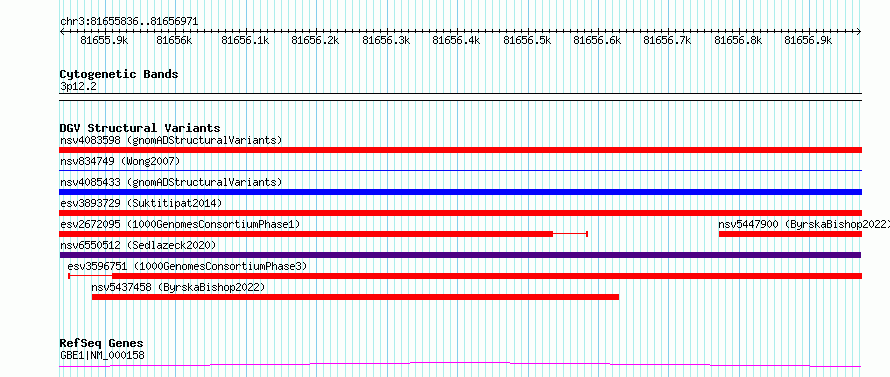The image size is (890, 377).
Task: Click ruler position 81656.7k
Action: (x=668, y=40)
